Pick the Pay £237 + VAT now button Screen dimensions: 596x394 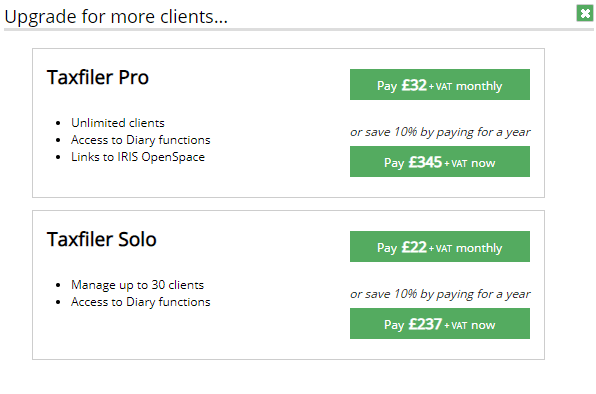point(440,324)
